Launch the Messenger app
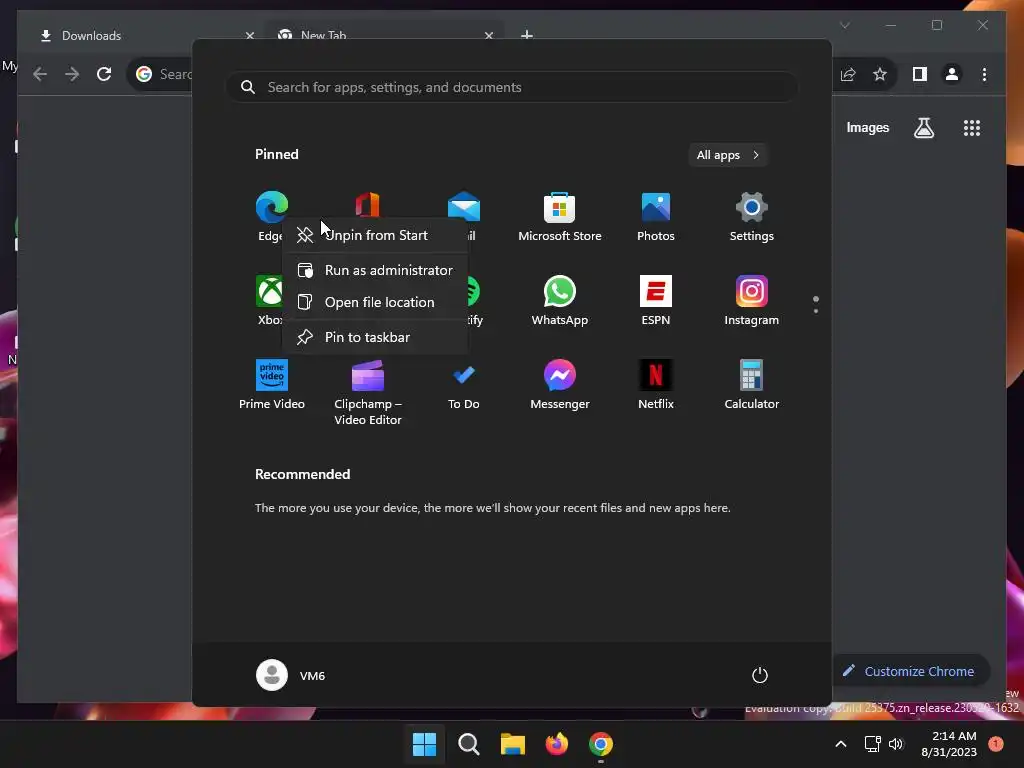The height and width of the screenshot is (768, 1024). (560, 385)
